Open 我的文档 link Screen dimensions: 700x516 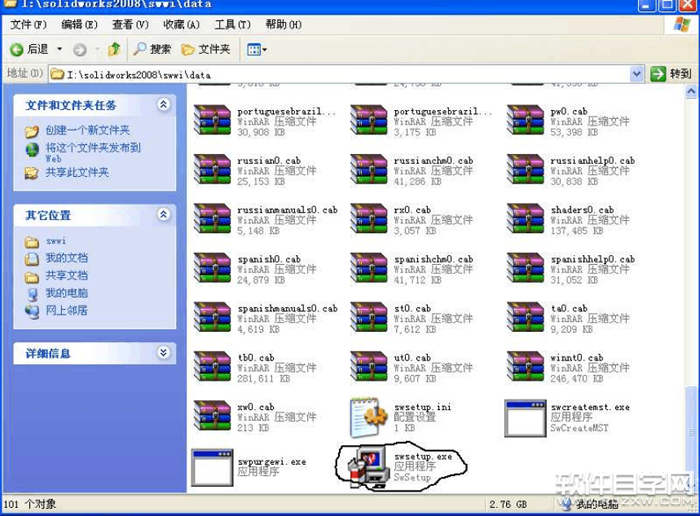67,258
